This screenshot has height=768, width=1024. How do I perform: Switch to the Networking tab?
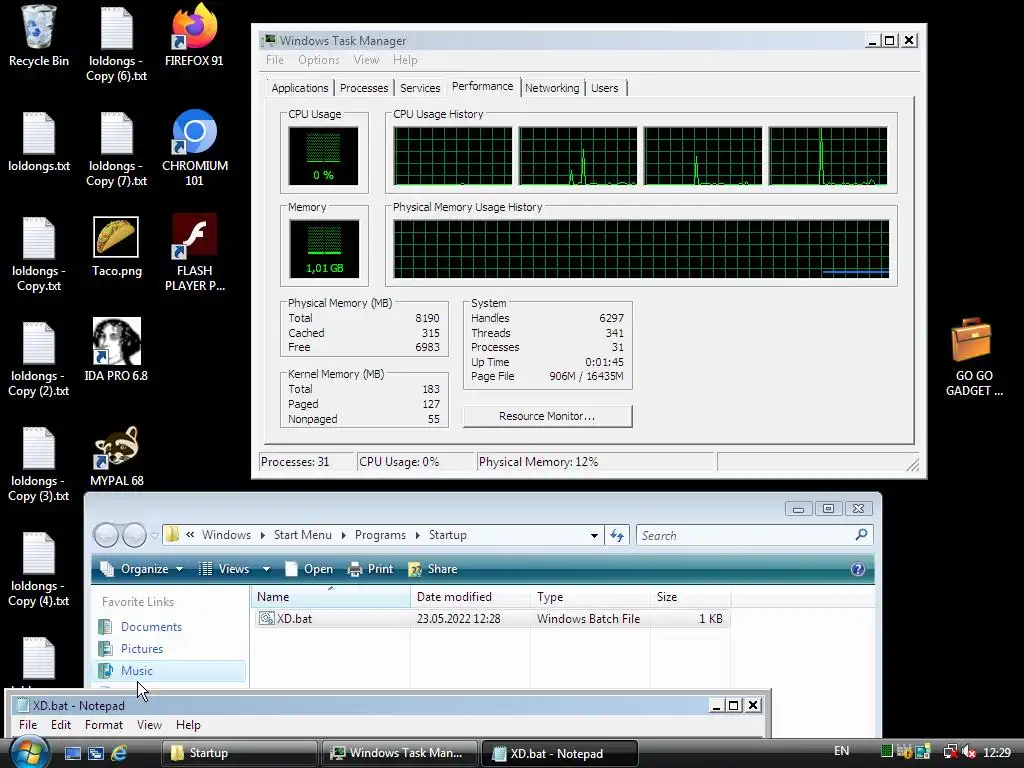pyautogui.click(x=552, y=88)
